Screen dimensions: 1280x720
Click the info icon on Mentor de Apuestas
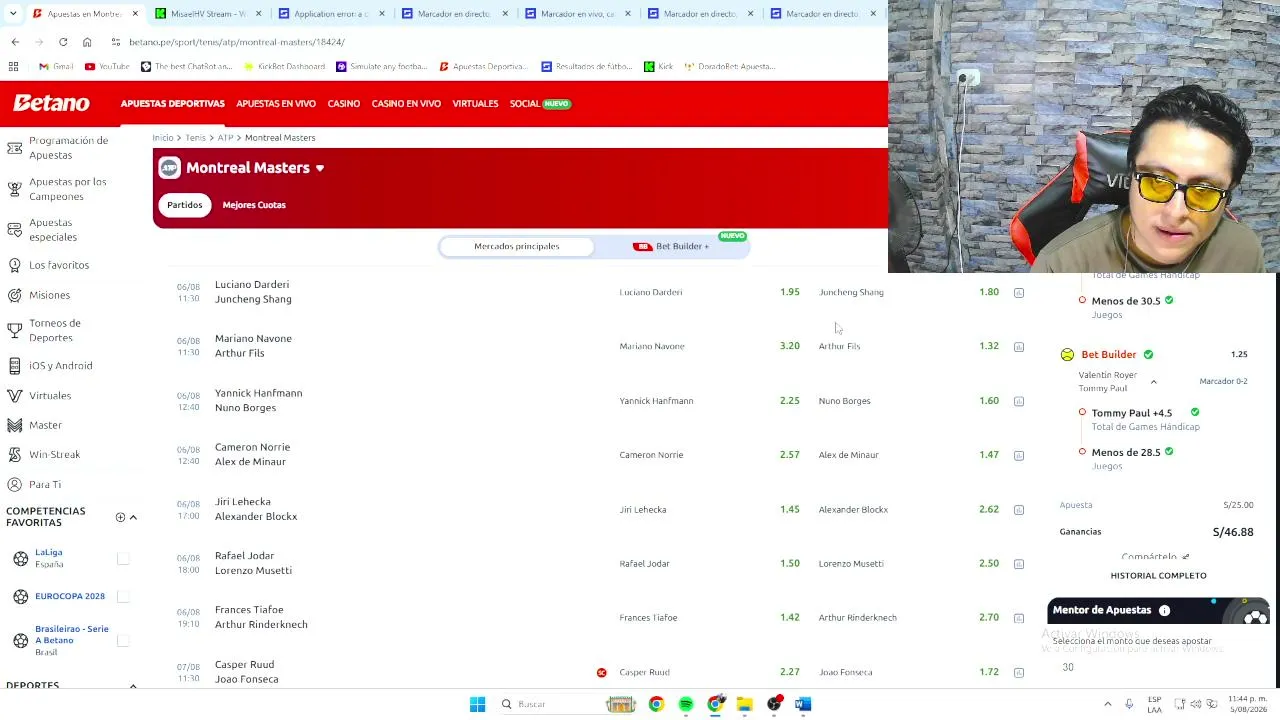pos(1164,610)
